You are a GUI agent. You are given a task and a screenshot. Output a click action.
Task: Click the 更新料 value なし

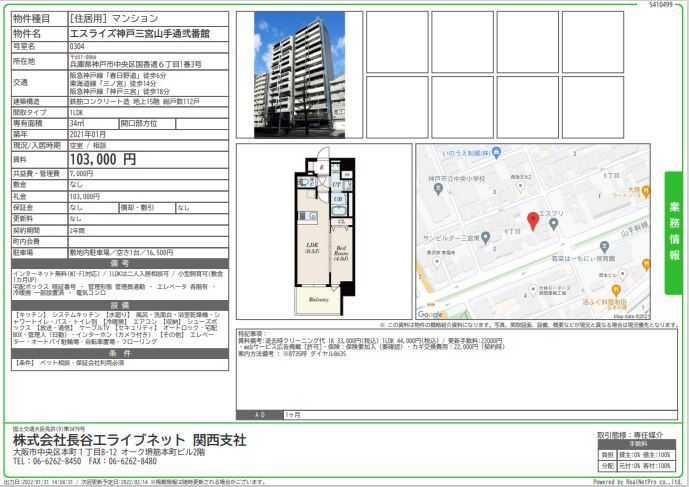(76, 218)
